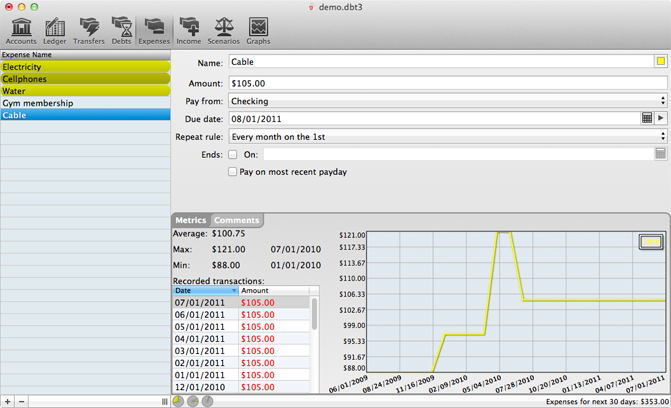This screenshot has height=408, width=671.
Task: Click the add expense plus button
Action: tap(8, 401)
